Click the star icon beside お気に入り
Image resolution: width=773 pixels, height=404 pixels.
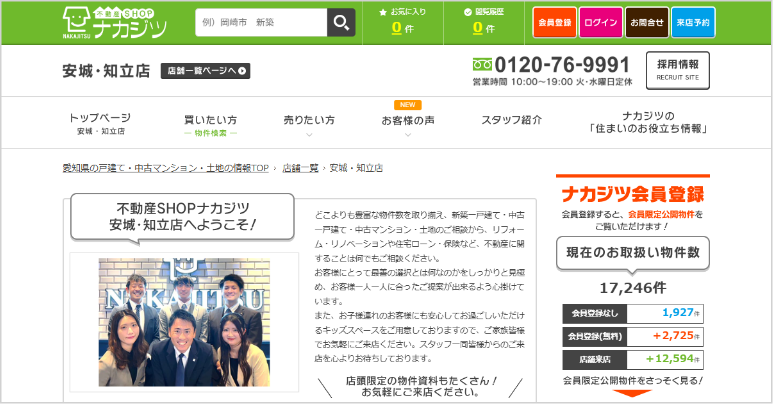pos(383,12)
